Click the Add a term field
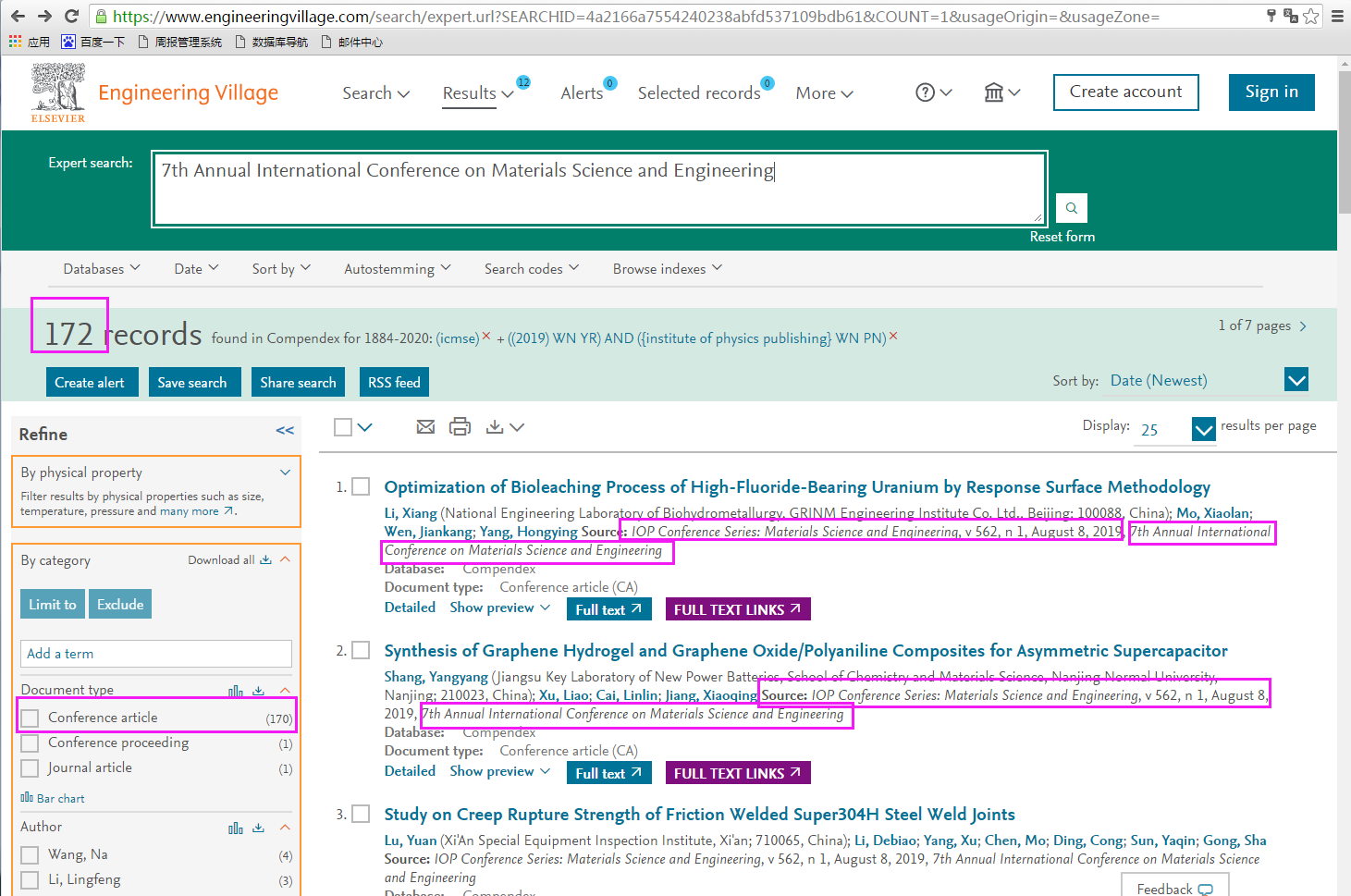Image resolution: width=1351 pixels, height=896 pixels. tap(156, 654)
